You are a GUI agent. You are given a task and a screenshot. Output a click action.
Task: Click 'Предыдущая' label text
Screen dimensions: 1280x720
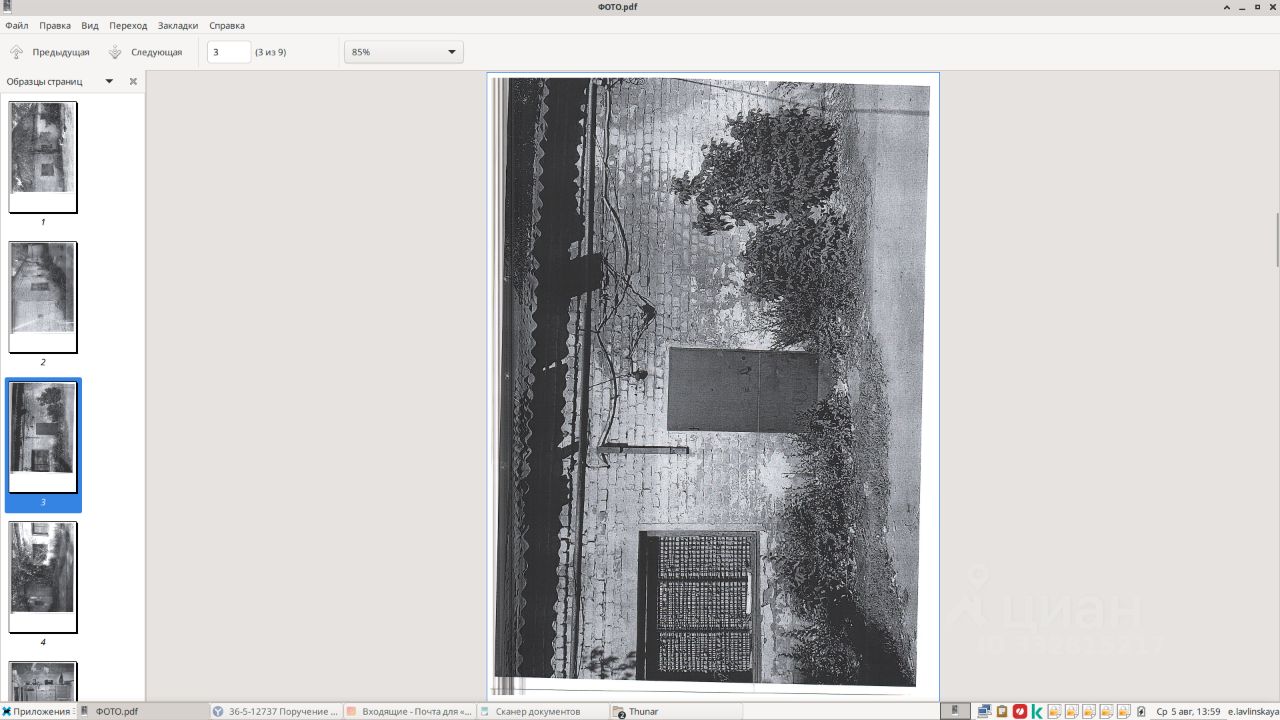(x=61, y=52)
